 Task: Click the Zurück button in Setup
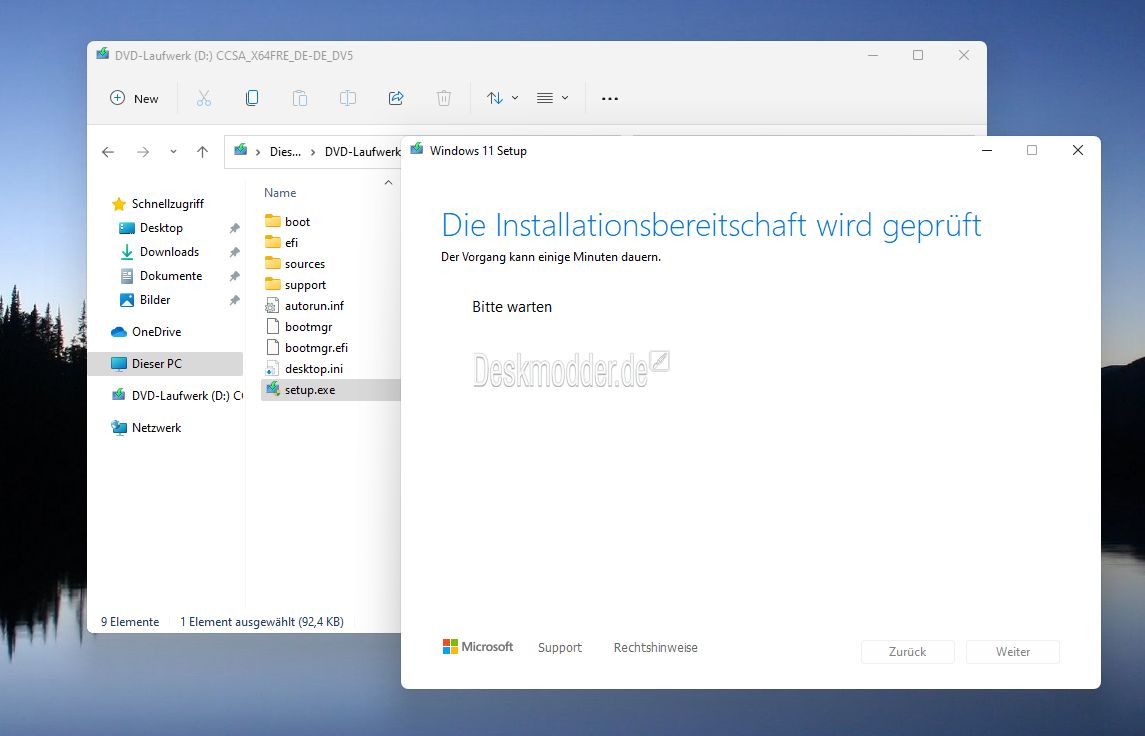[x=908, y=652]
